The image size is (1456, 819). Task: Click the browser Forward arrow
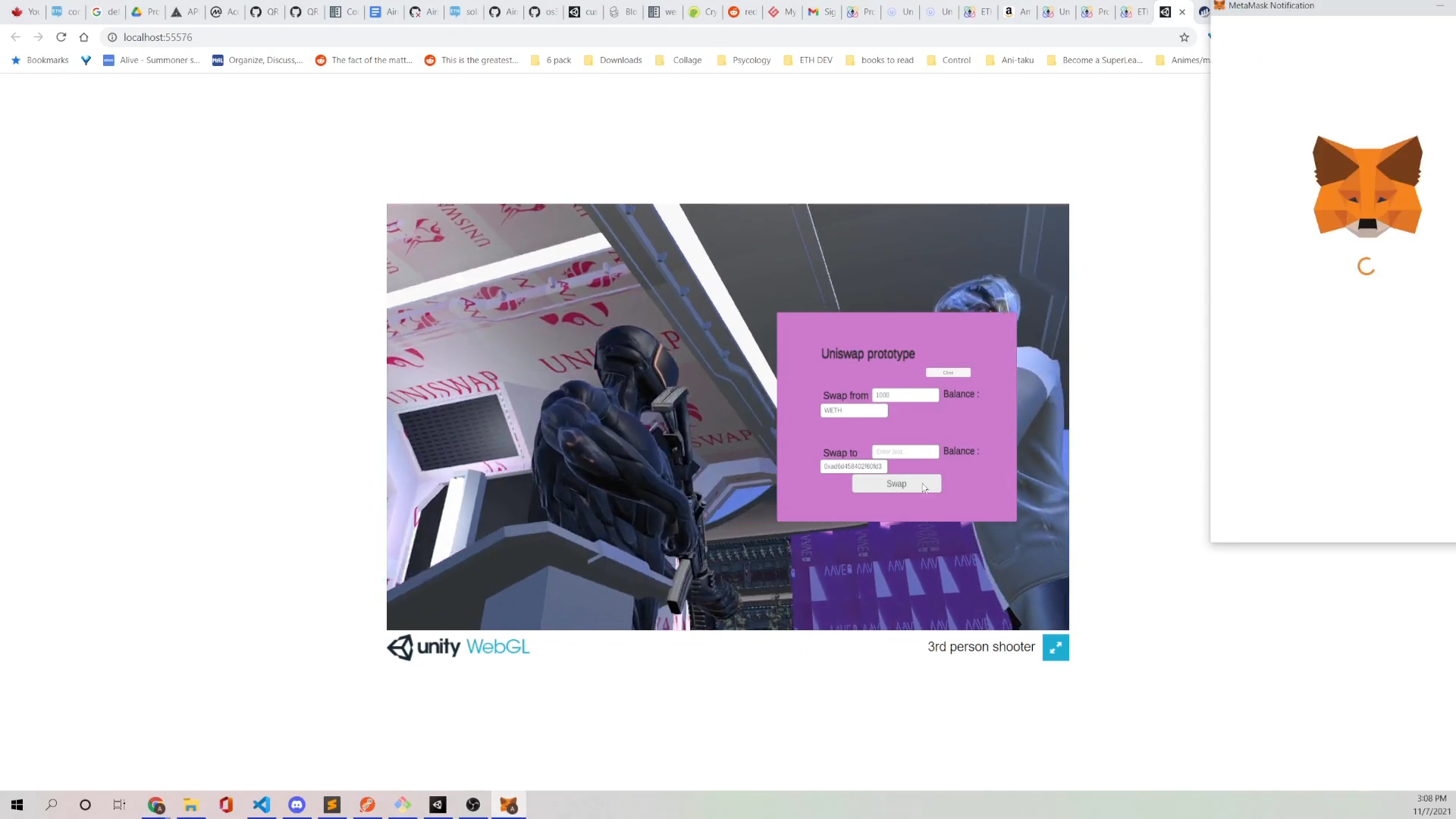point(38,37)
